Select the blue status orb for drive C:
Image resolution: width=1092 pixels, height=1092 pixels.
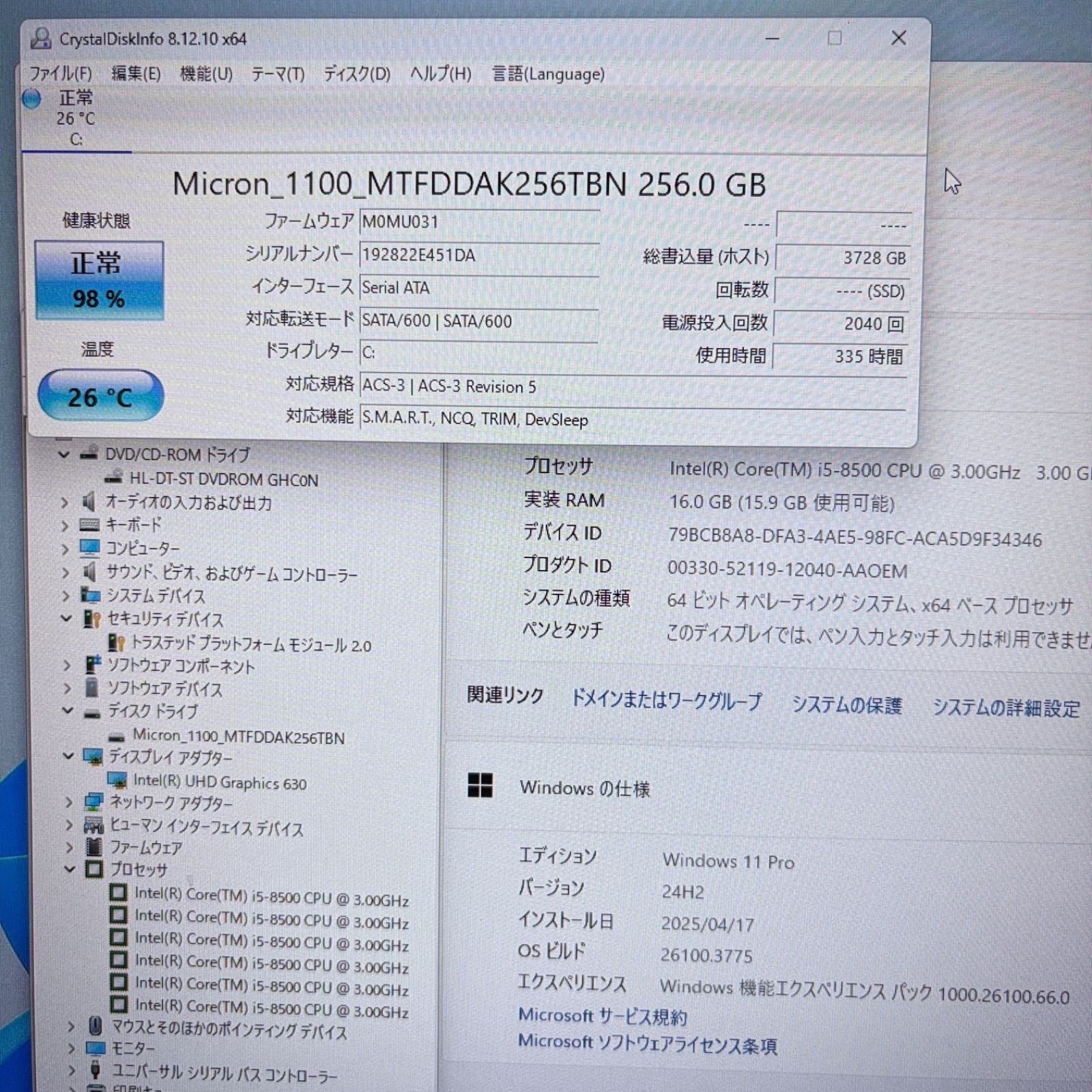click(31, 100)
